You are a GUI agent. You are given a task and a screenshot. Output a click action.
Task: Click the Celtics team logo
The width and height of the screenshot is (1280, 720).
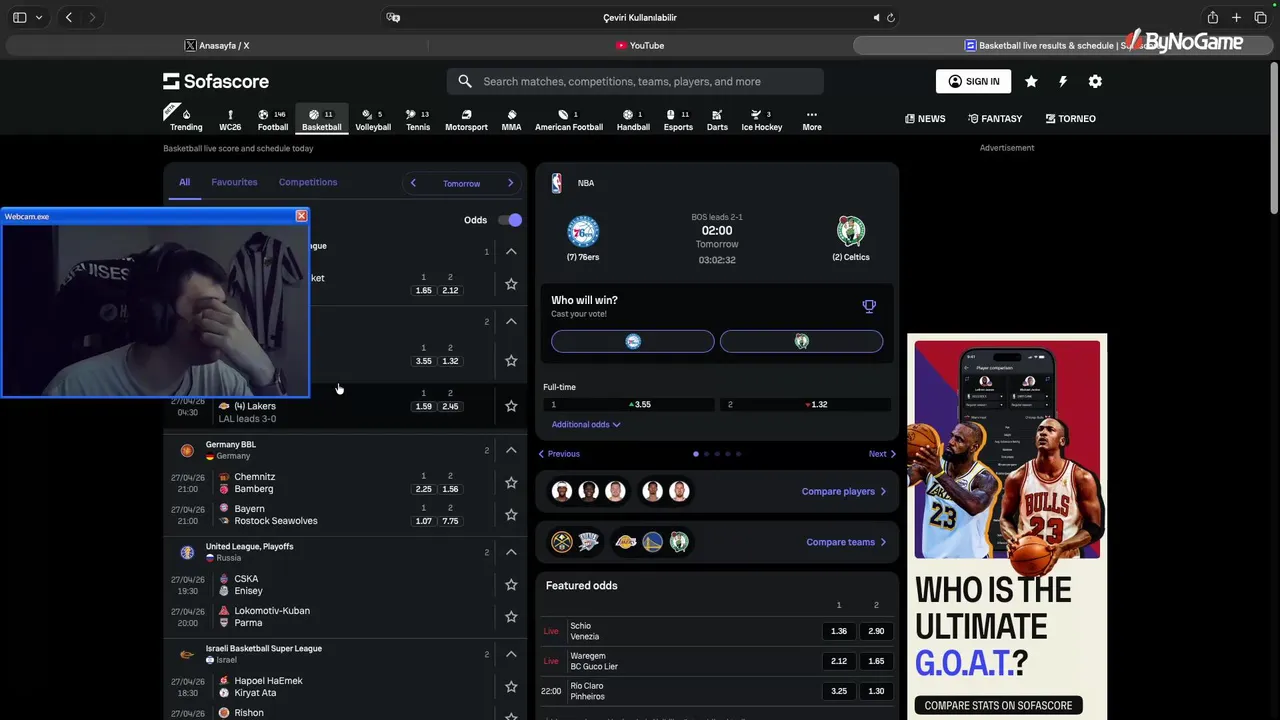(x=851, y=231)
